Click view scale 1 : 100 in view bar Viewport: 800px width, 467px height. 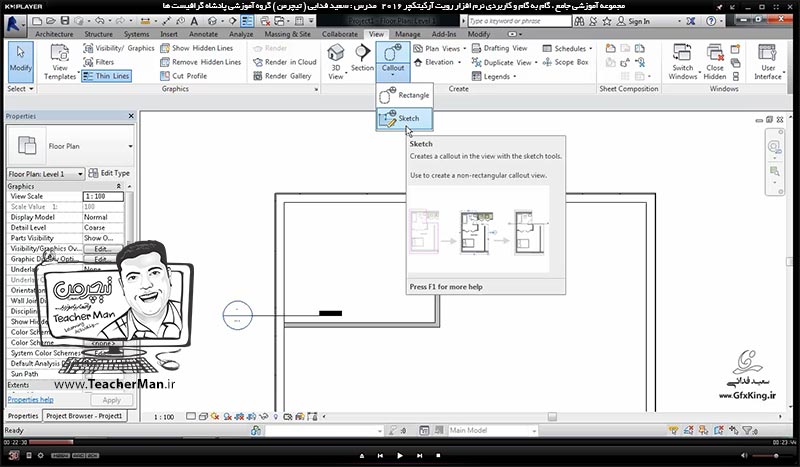coord(164,417)
